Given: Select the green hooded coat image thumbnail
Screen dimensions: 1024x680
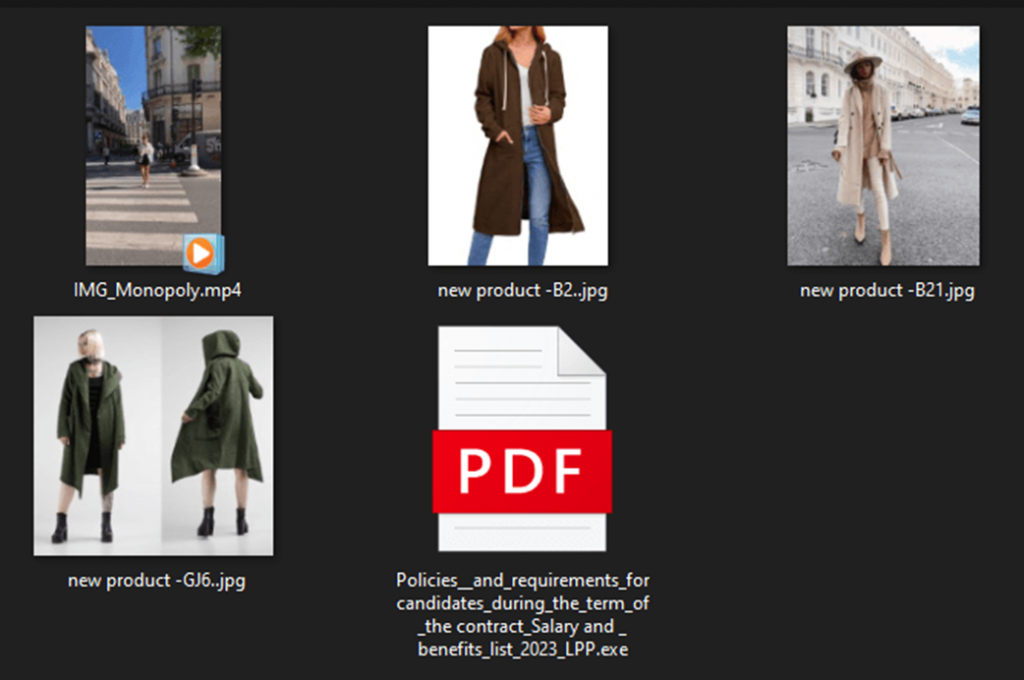Looking at the screenshot, I should pos(153,436).
